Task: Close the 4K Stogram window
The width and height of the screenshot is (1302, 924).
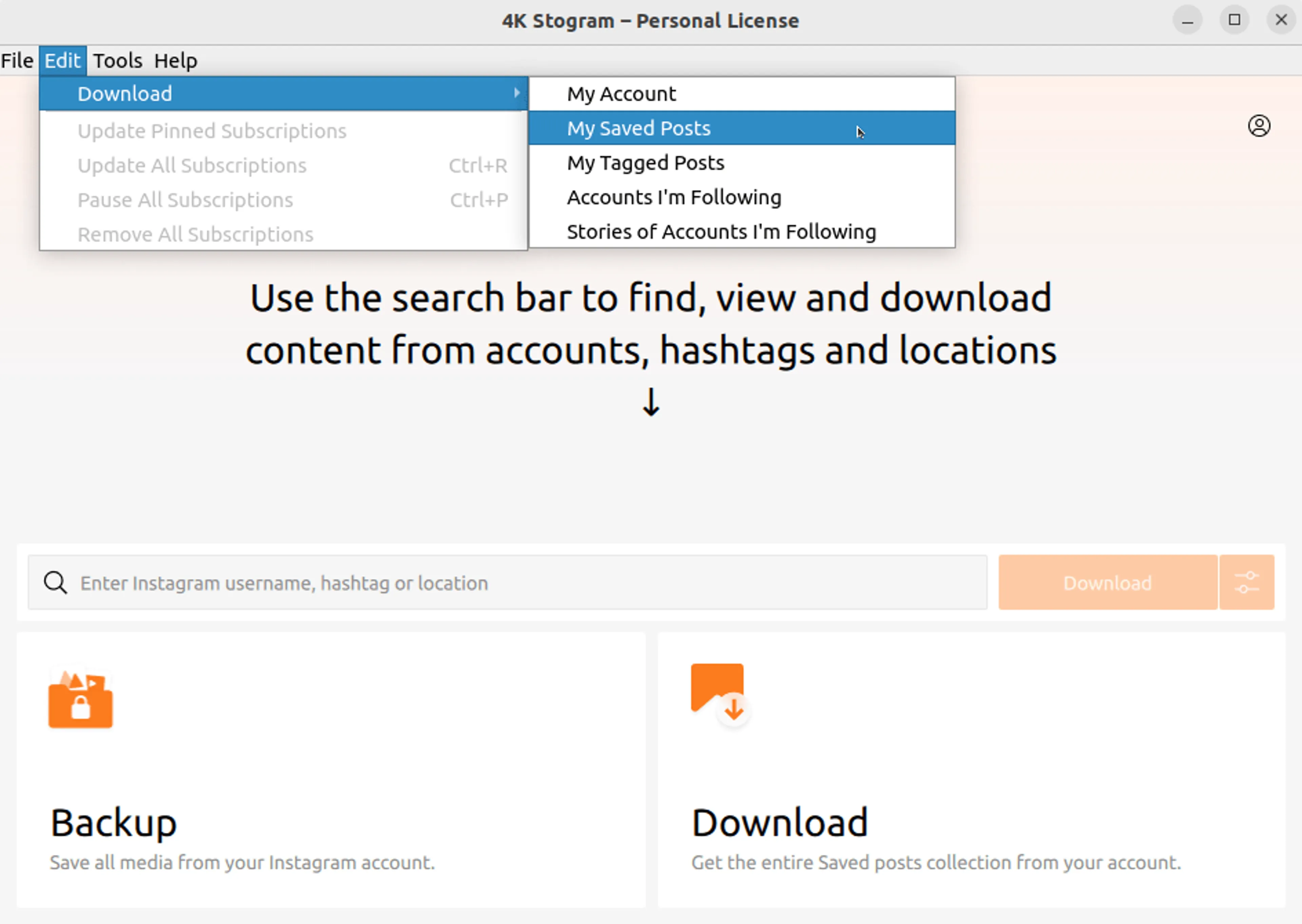Action: [1281, 20]
